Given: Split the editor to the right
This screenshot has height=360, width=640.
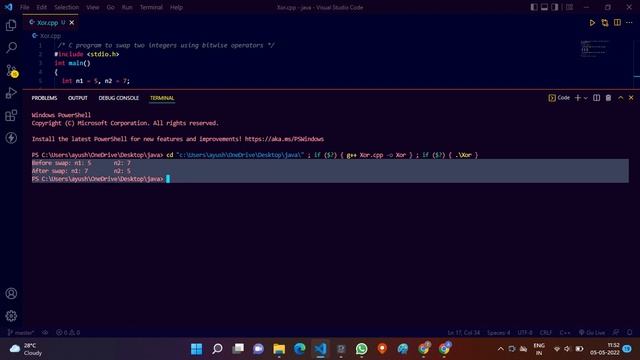Looking at the screenshot, I should (617, 23).
